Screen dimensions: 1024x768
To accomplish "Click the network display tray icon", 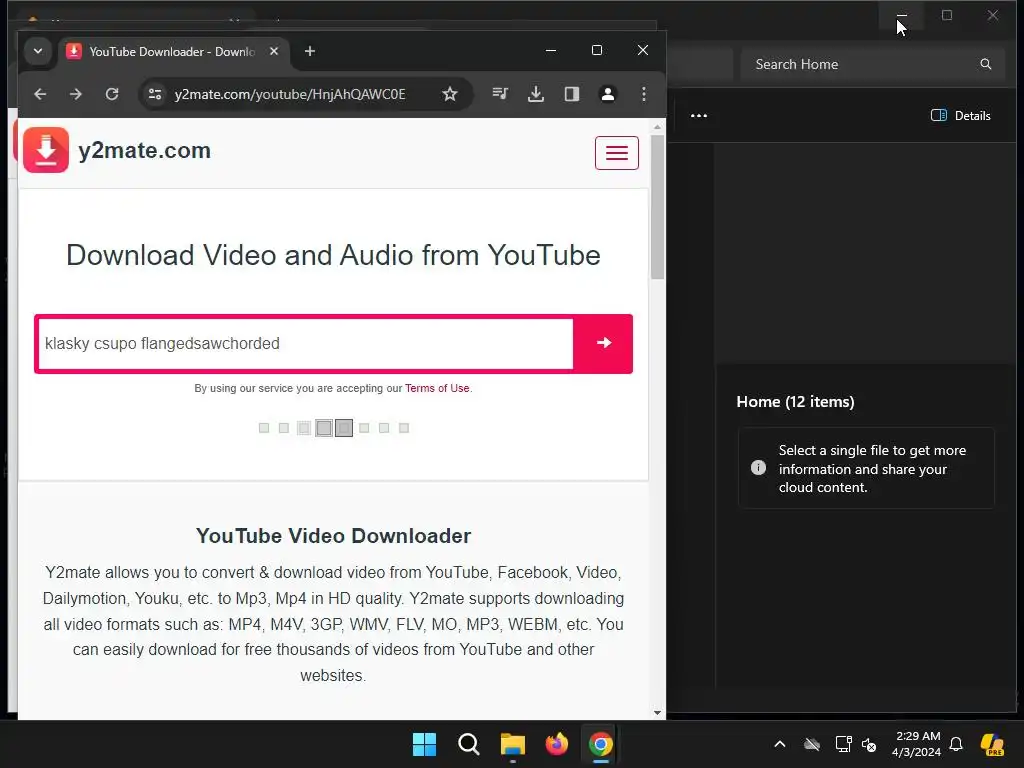I will 843,744.
